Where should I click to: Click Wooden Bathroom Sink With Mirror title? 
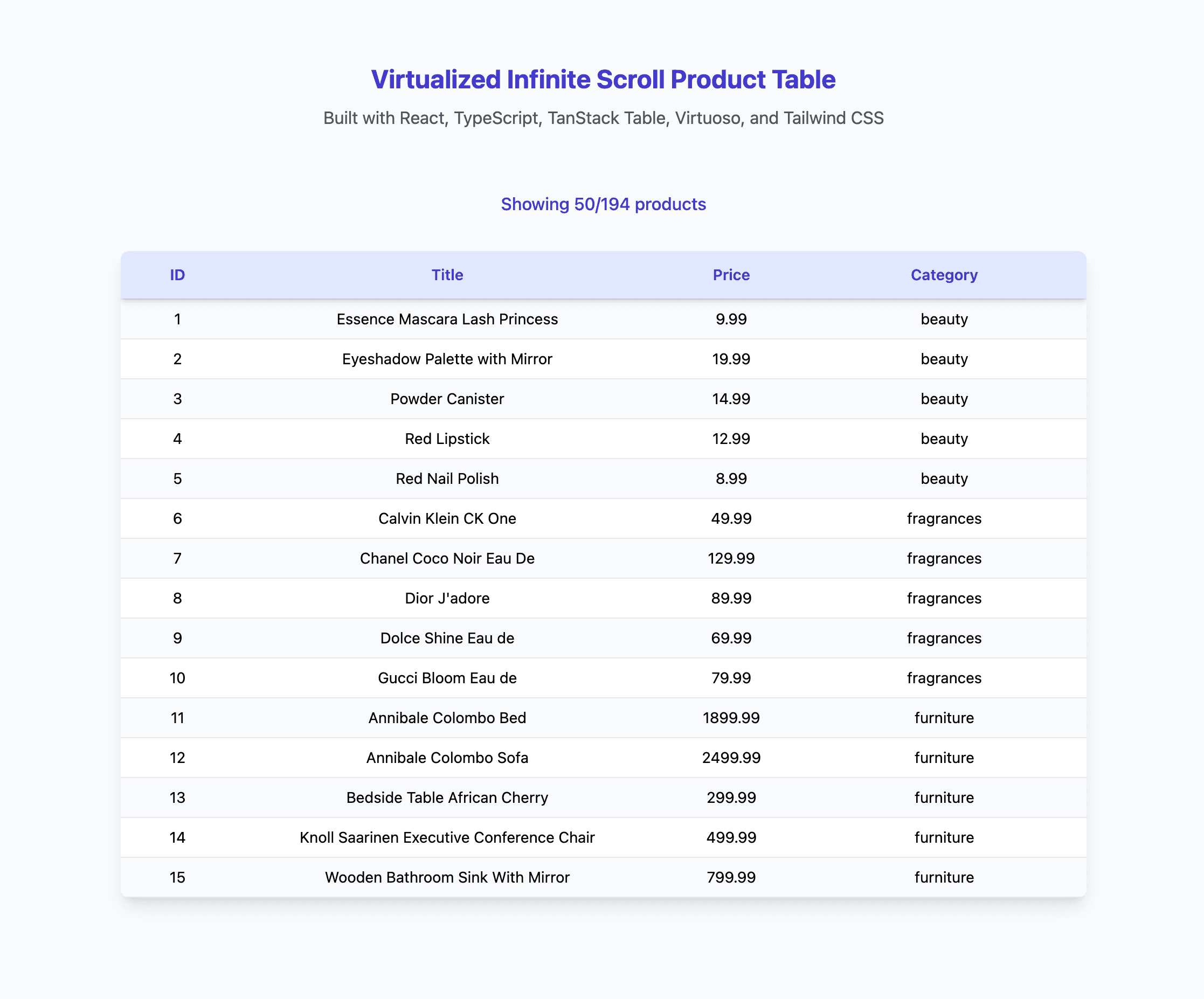tap(447, 877)
